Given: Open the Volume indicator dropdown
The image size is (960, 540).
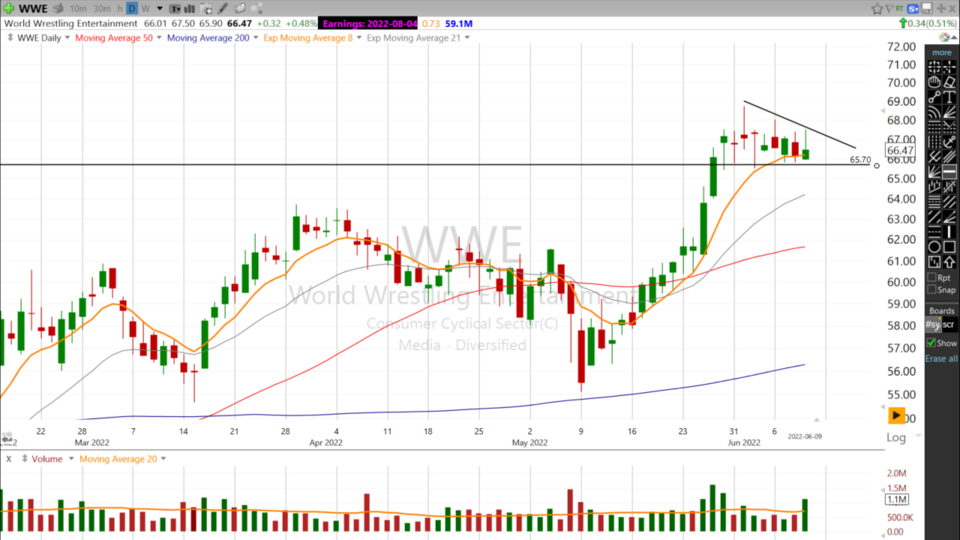Looking at the screenshot, I should [71, 459].
